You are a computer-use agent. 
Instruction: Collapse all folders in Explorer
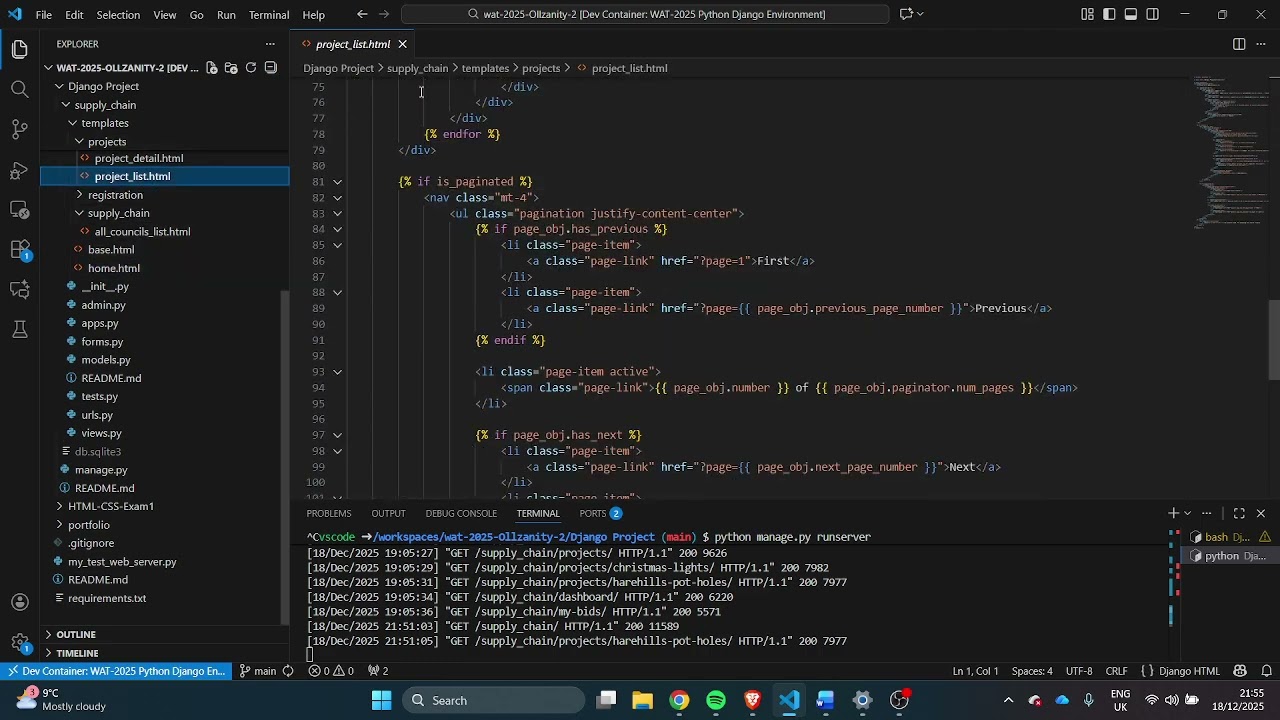click(270, 68)
